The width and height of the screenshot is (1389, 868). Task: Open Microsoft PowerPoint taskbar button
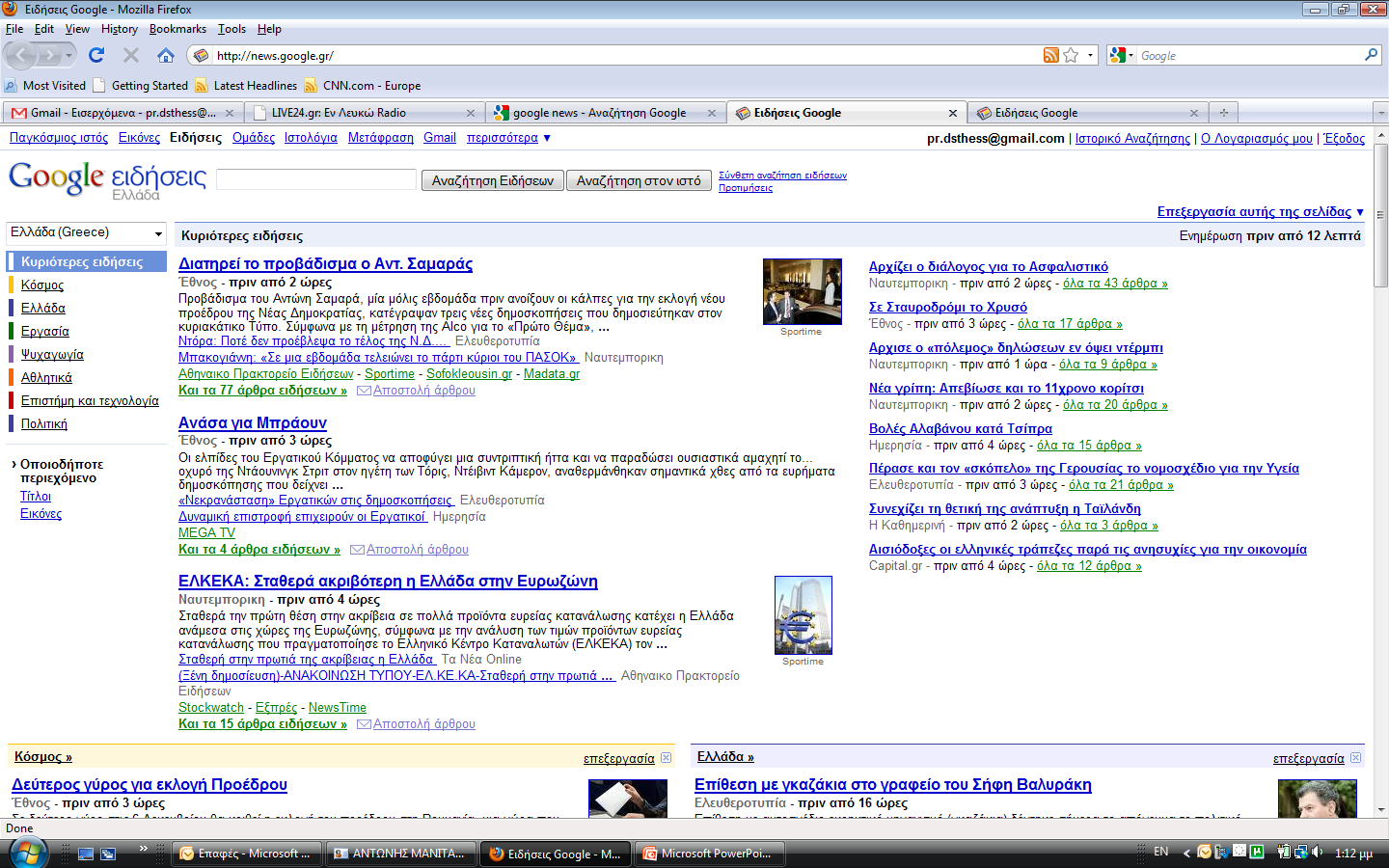pyautogui.click(x=708, y=854)
